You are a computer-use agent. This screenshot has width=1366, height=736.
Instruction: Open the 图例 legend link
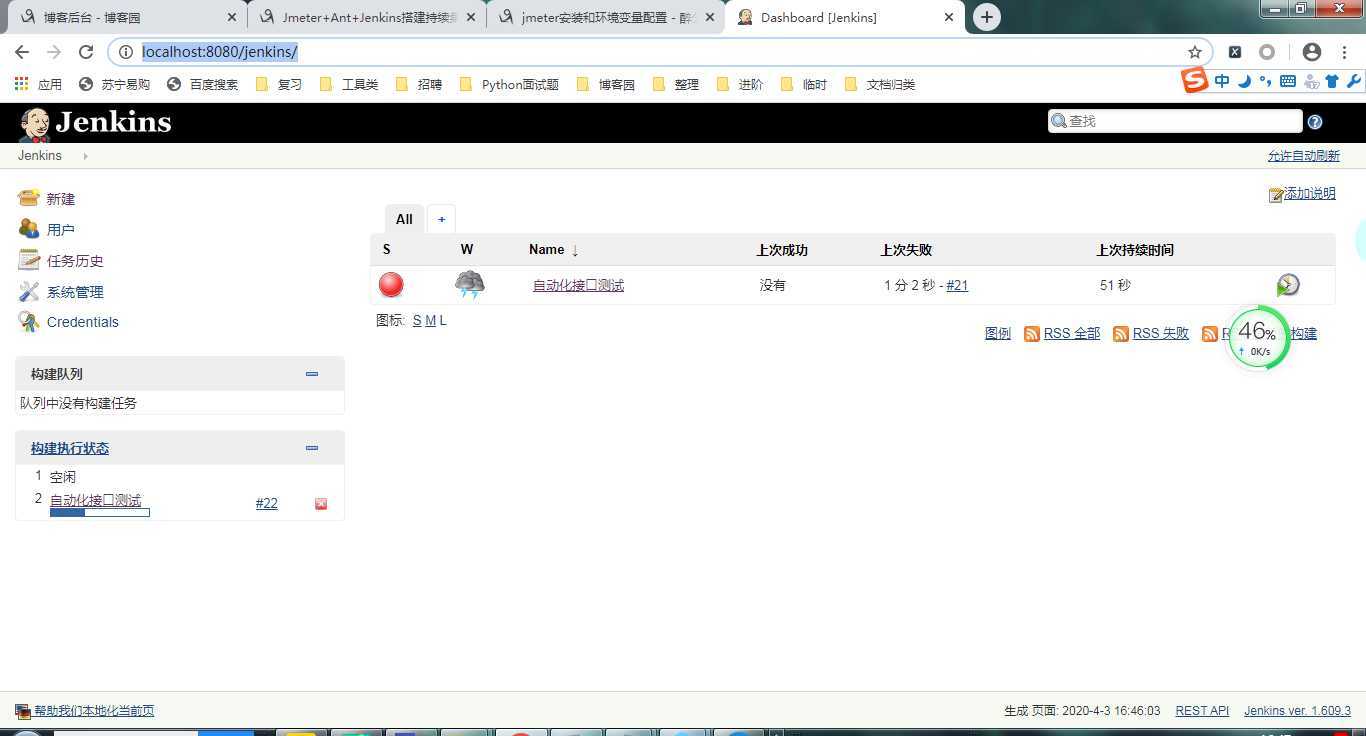pyautogui.click(x=998, y=333)
